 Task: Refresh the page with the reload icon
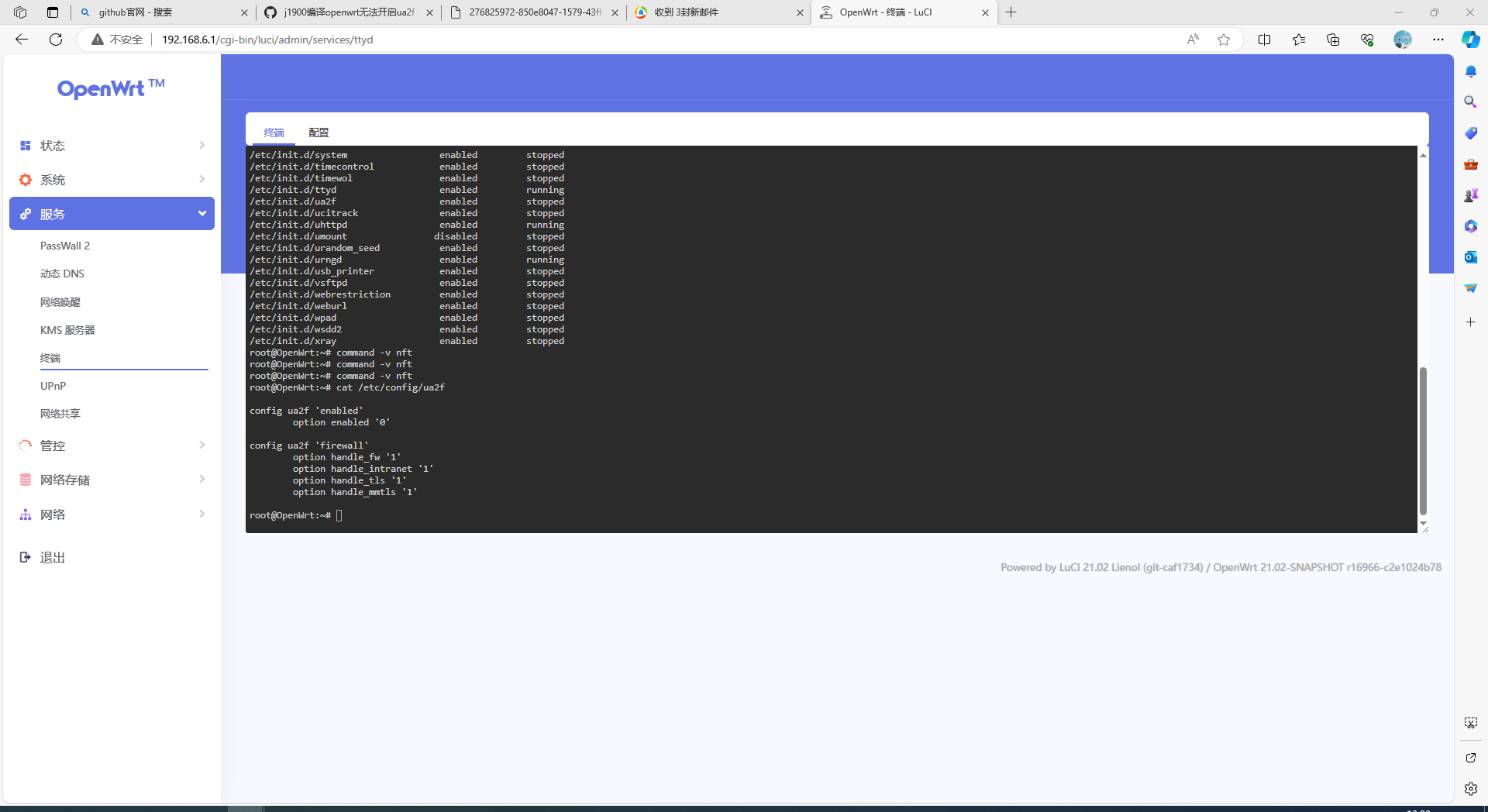click(55, 40)
